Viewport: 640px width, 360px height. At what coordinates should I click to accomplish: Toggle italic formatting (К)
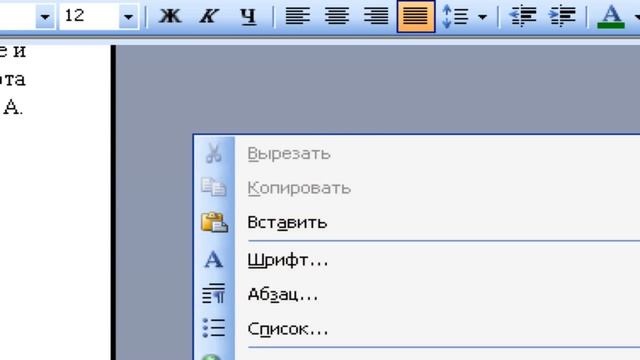[x=209, y=16]
